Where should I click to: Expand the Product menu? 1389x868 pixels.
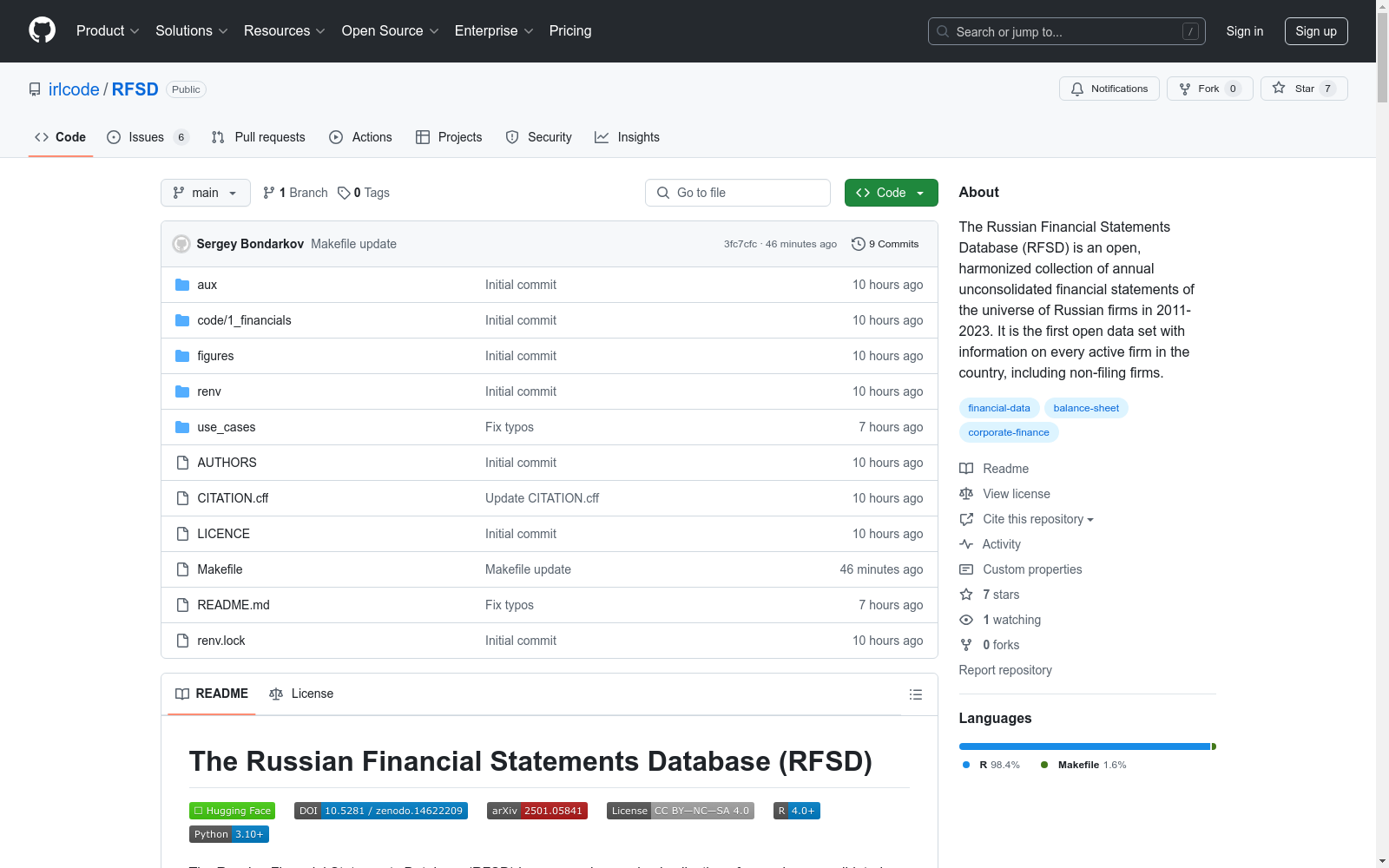pyautogui.click(x=108, y=30)
